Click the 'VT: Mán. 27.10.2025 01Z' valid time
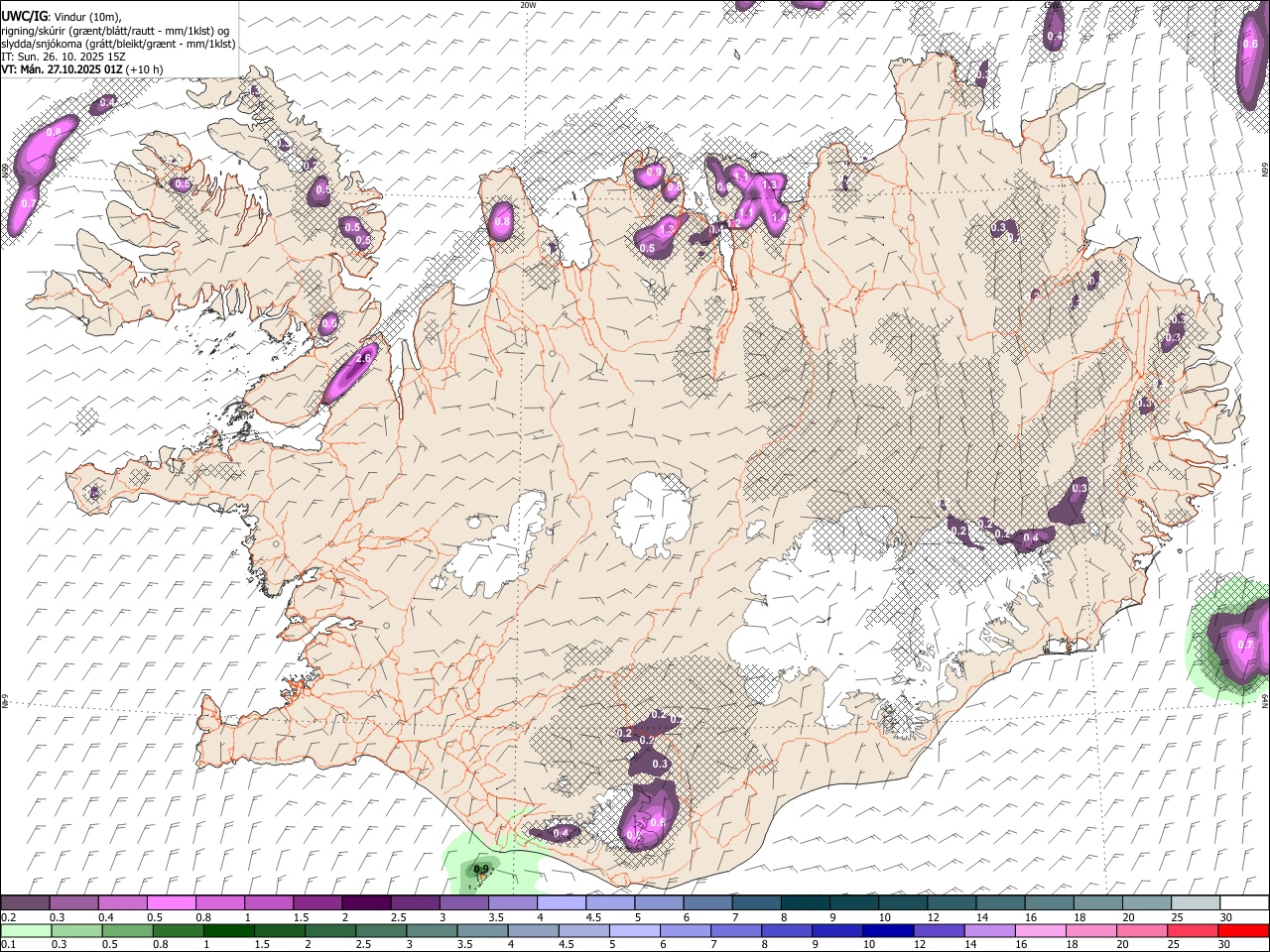The height and width of the screenshot is (952, 1270). pos(62,69)
